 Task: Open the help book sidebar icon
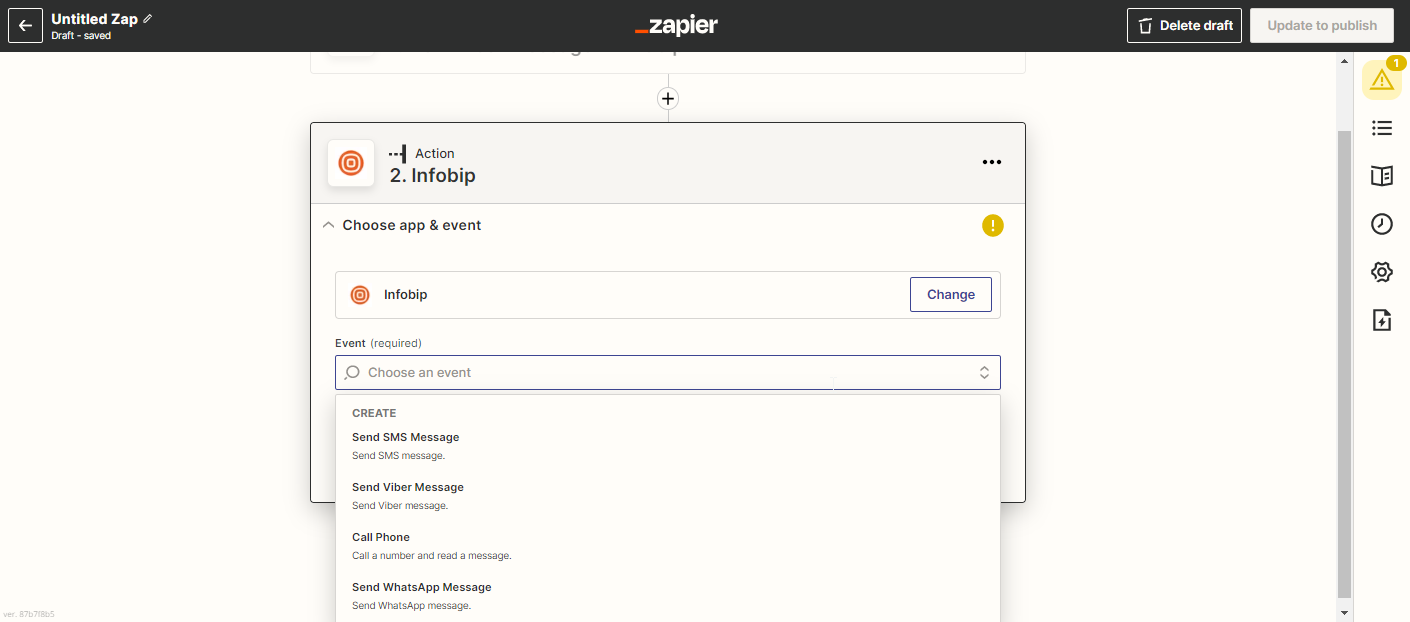pos(1381,176)
